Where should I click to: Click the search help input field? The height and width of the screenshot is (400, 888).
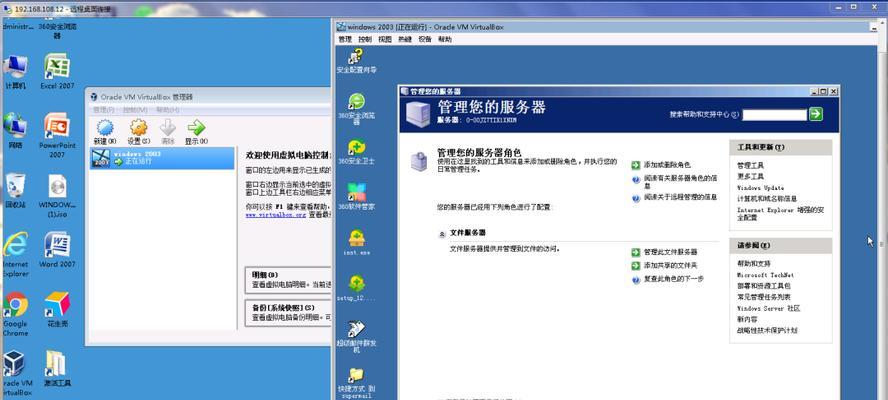774,114
